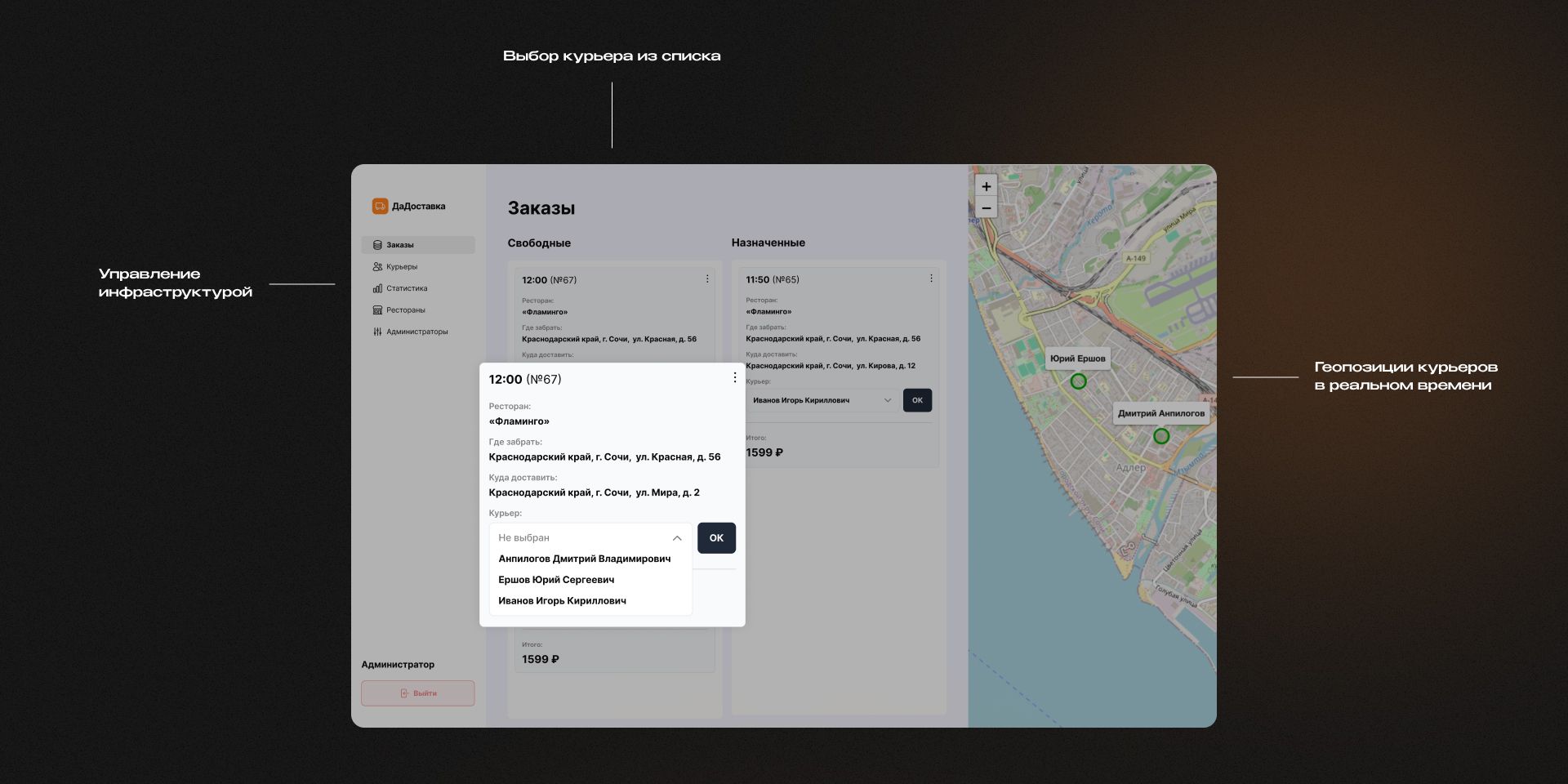Click the Заказы stack icon in sidebar
Image resolution: width=1568 pixels, height=784 pixels.
coord(377,245)
